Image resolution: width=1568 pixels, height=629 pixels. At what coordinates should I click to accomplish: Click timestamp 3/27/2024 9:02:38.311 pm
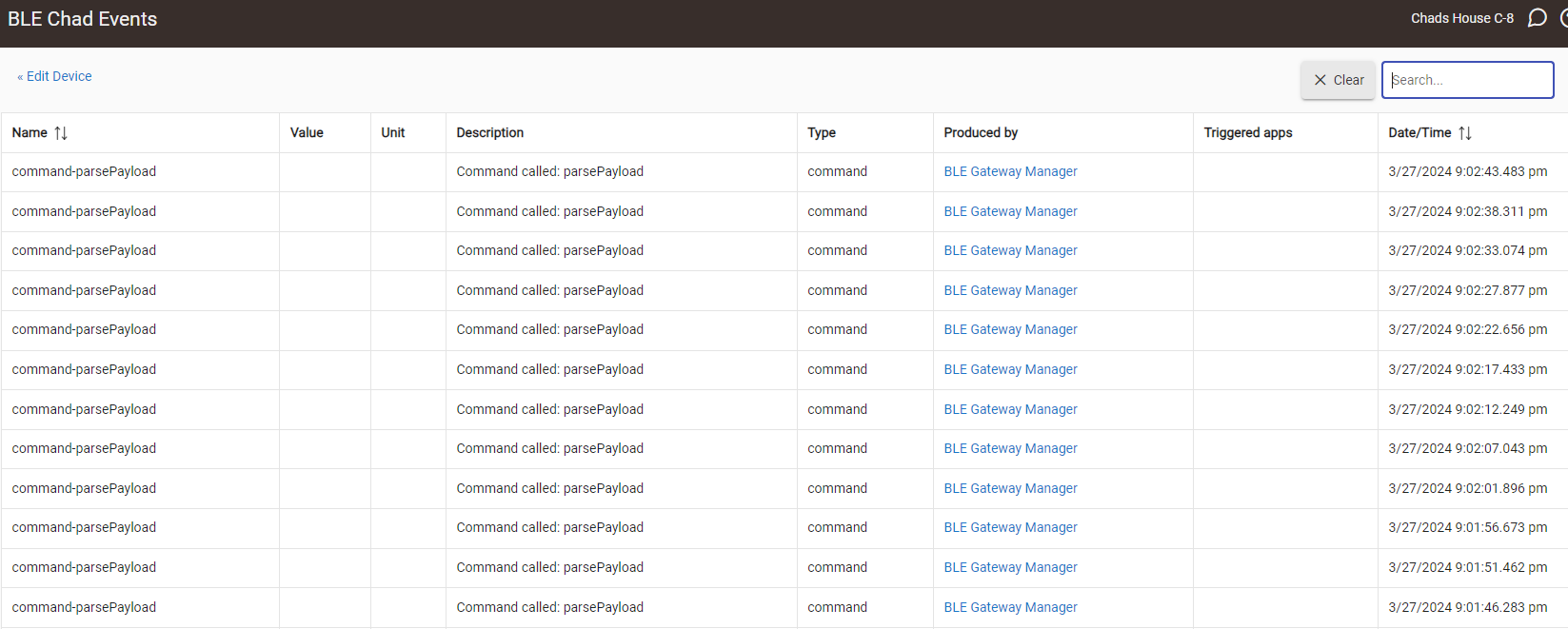[x=1467, y=211]
